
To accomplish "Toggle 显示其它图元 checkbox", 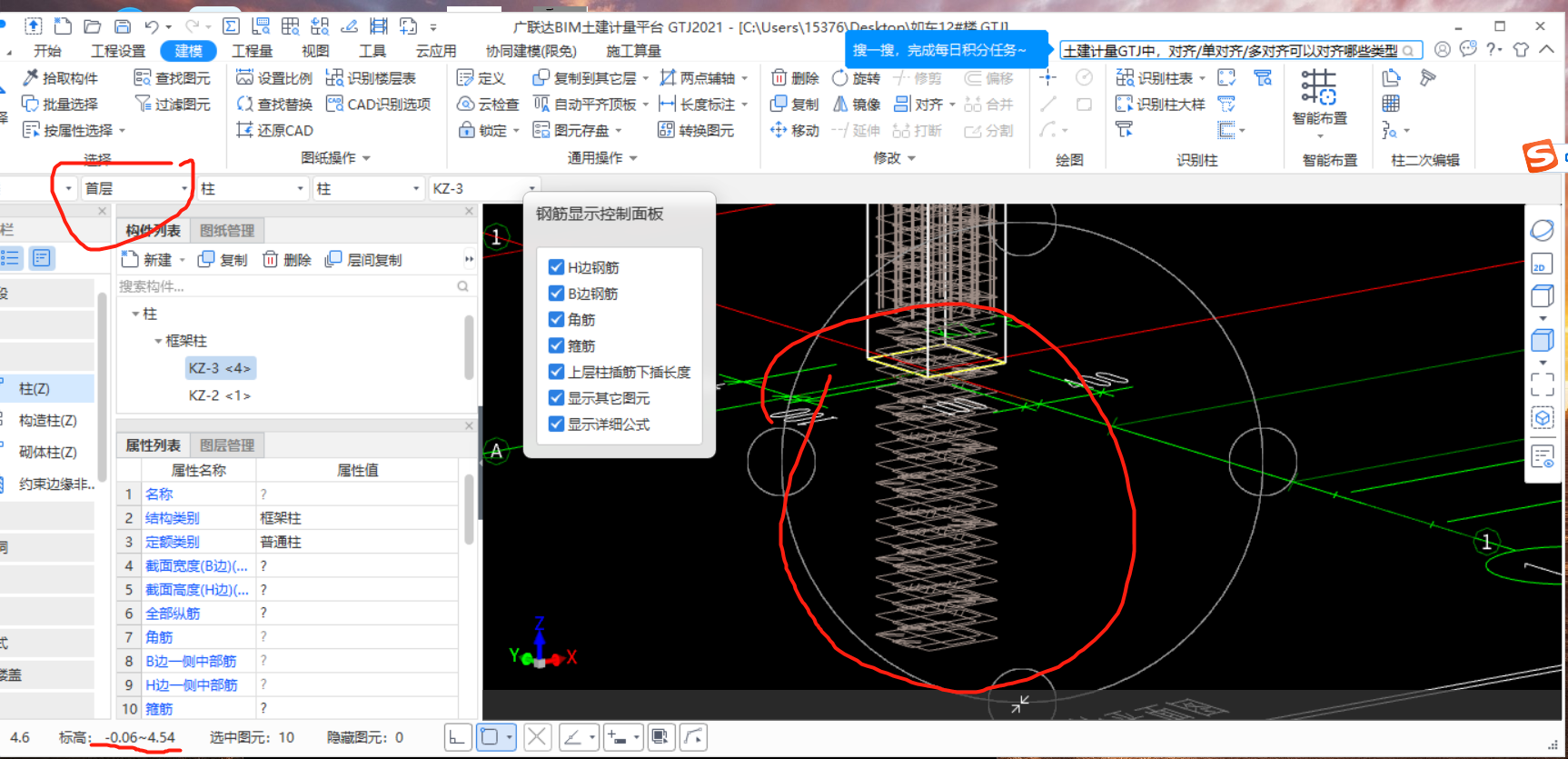I will 556,398.
